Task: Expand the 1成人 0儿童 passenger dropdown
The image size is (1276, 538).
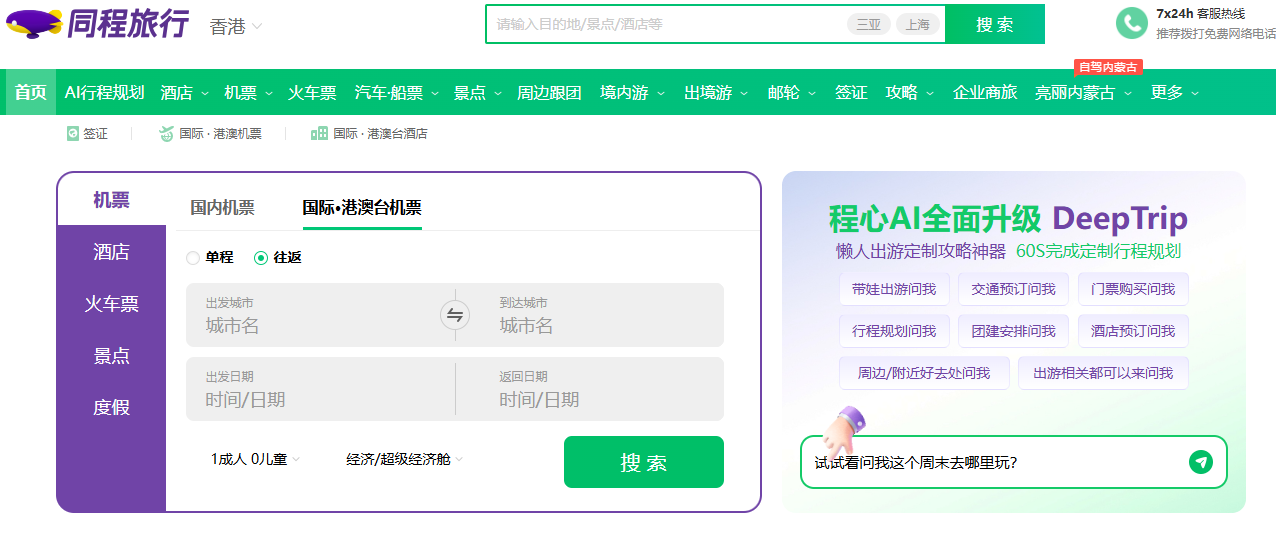Action: [255, 459]
